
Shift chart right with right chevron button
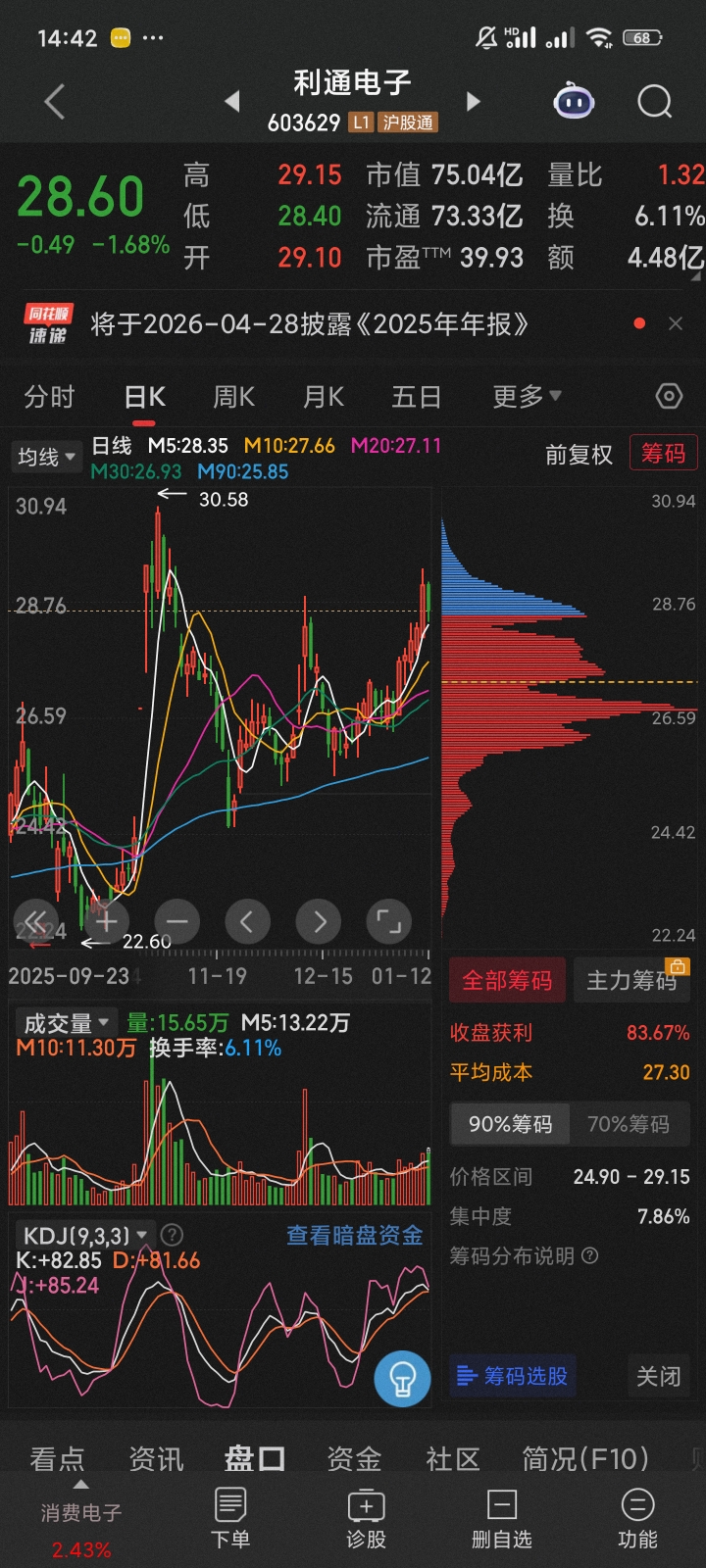[x=319, y=921]
